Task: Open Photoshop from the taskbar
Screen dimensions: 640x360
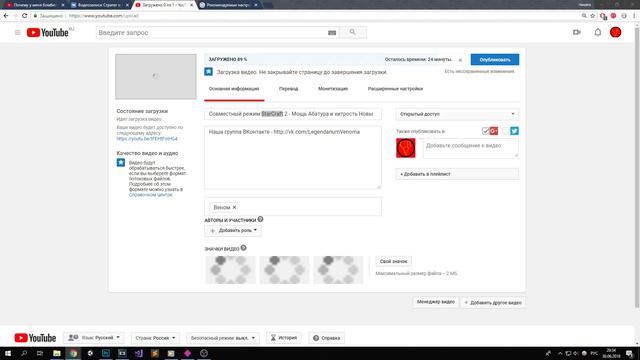Action: tap(106, 353)
